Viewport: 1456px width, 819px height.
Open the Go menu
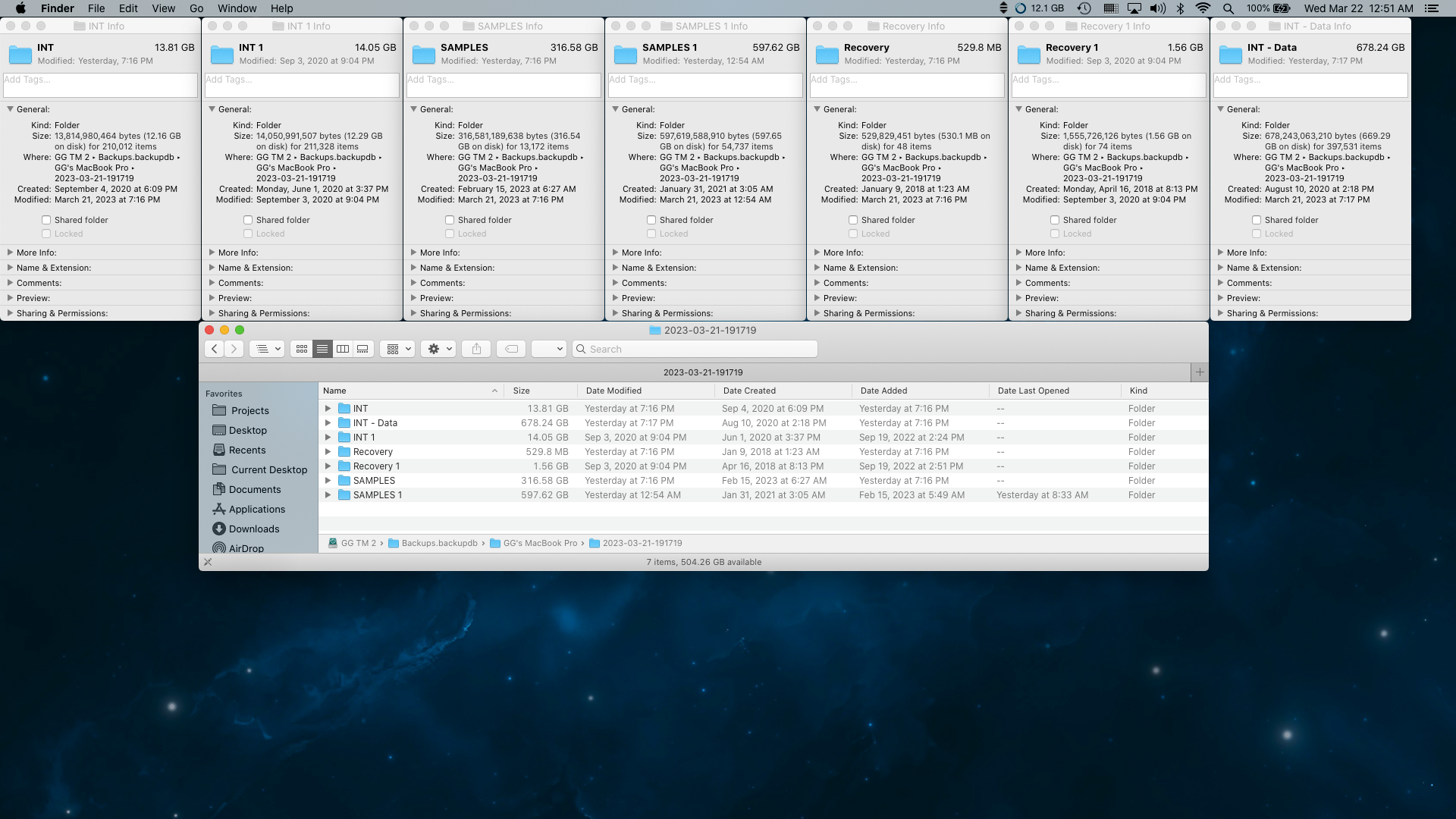[x=196, y=8]
